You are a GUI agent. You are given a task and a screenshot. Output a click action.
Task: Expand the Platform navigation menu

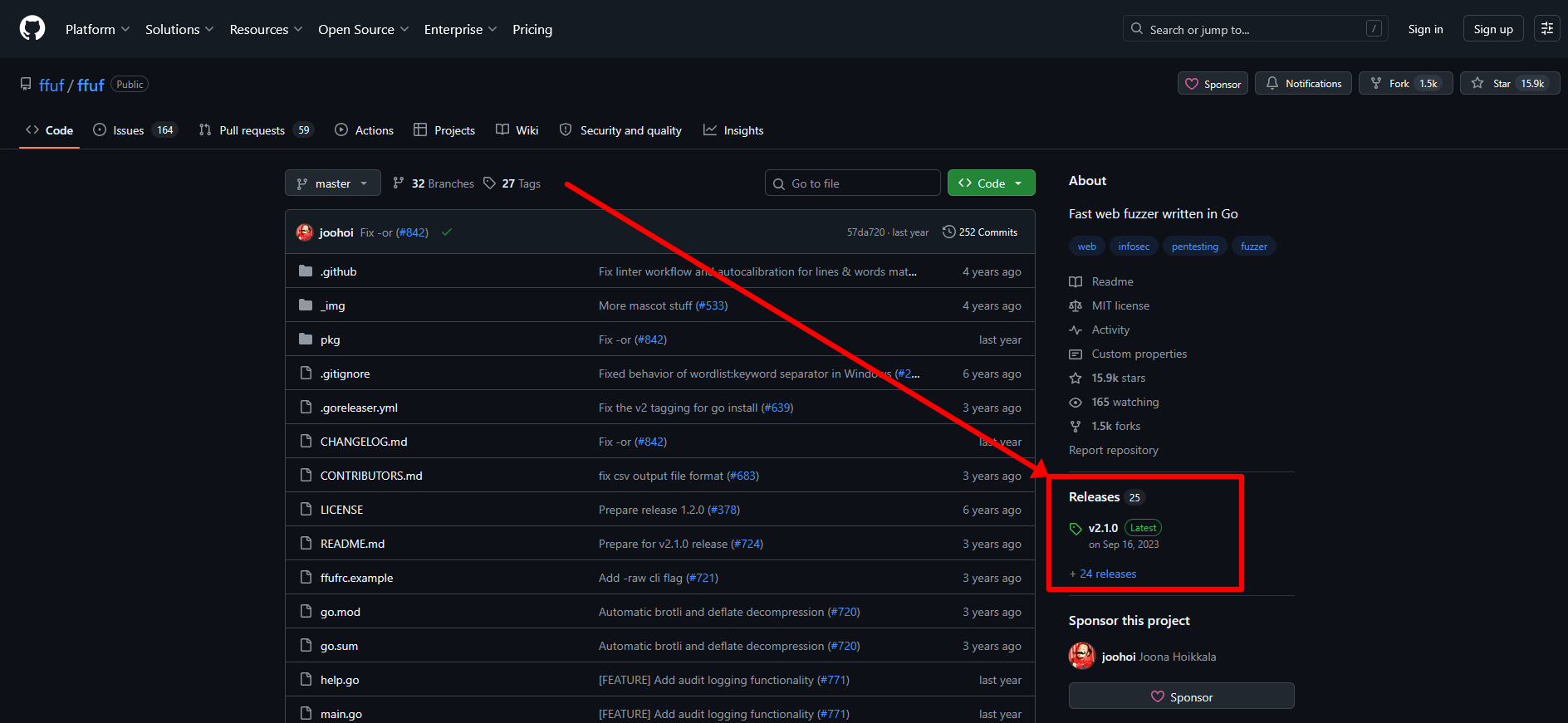pos(97,29)
